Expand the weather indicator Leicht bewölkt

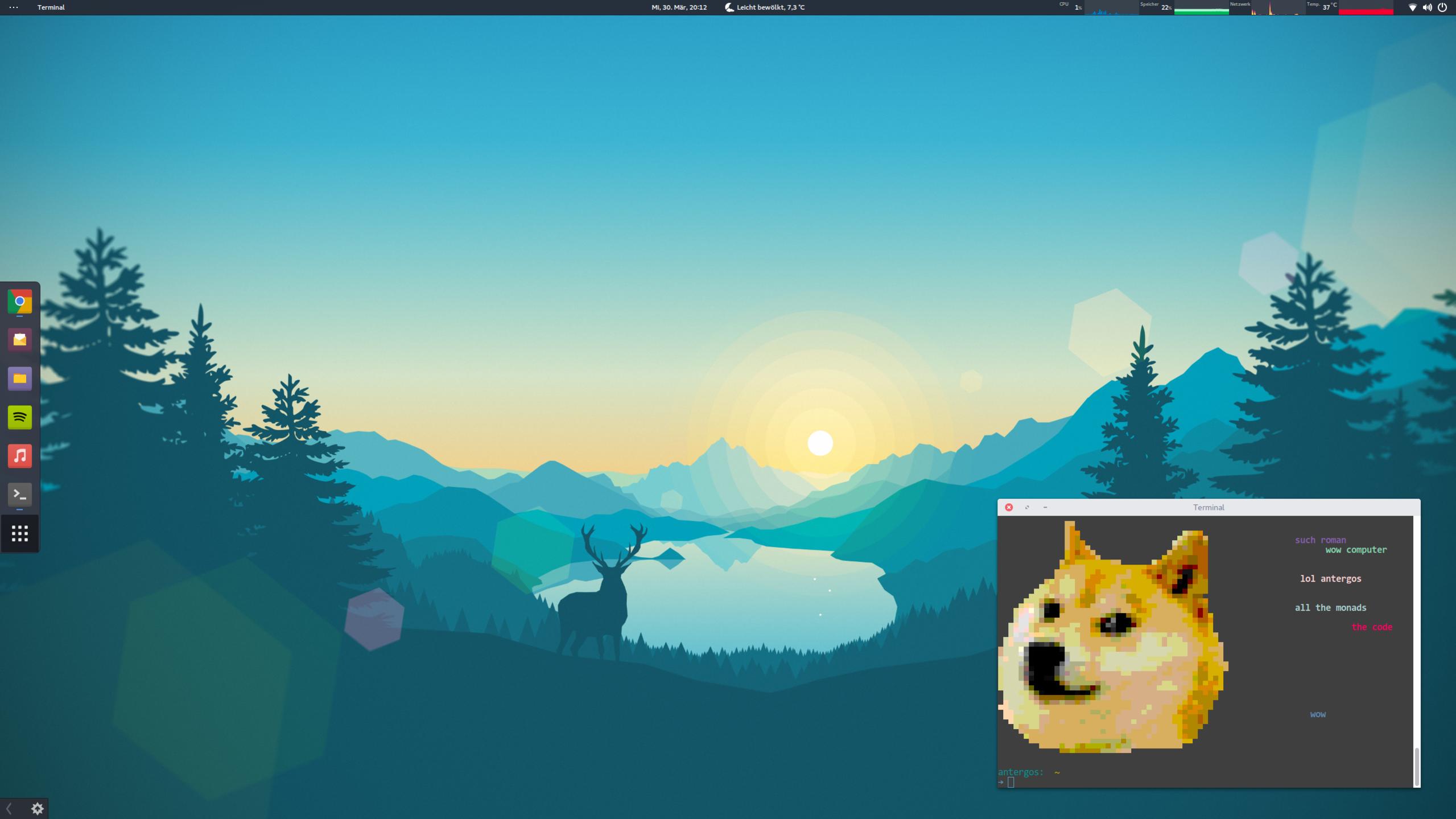click(764, 7)
